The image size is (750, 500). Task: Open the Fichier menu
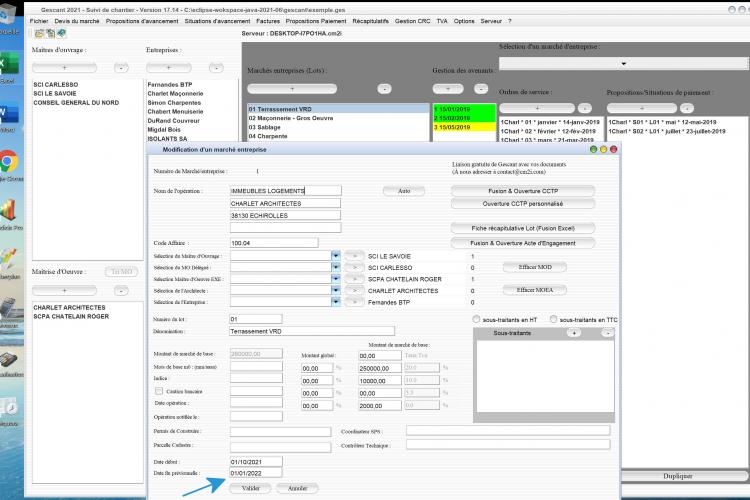tap(39, 21)
